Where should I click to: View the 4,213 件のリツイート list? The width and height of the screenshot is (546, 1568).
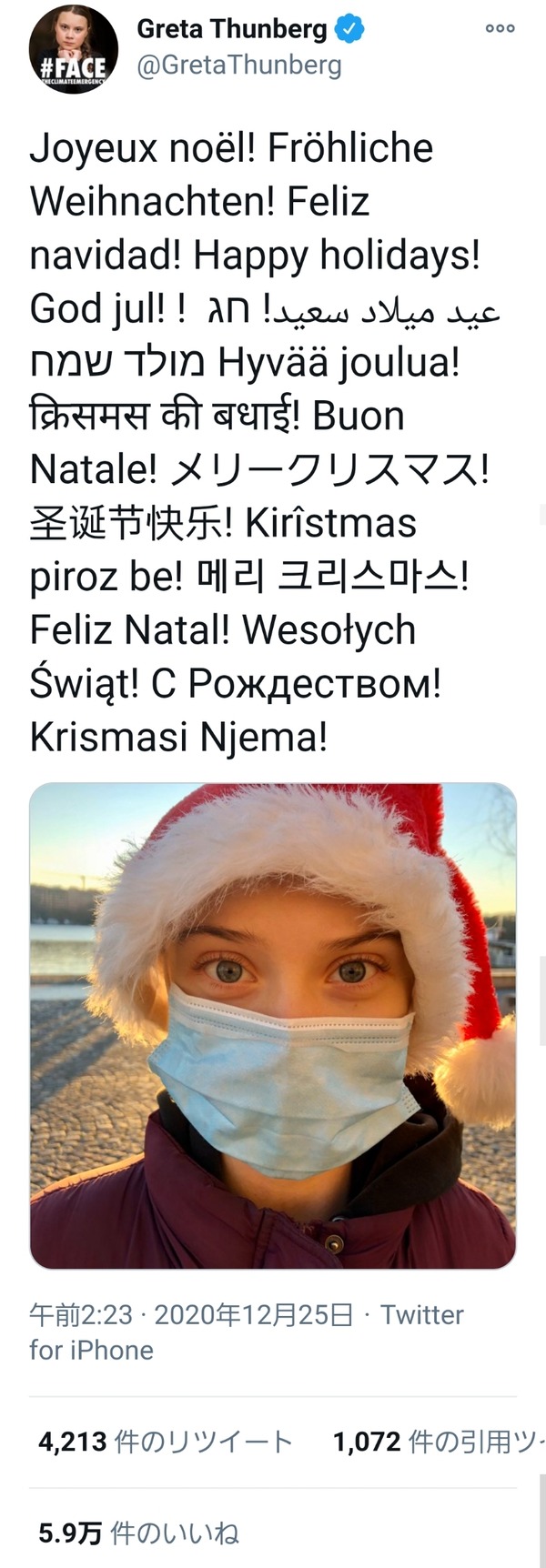click(x=166, y=1442)
